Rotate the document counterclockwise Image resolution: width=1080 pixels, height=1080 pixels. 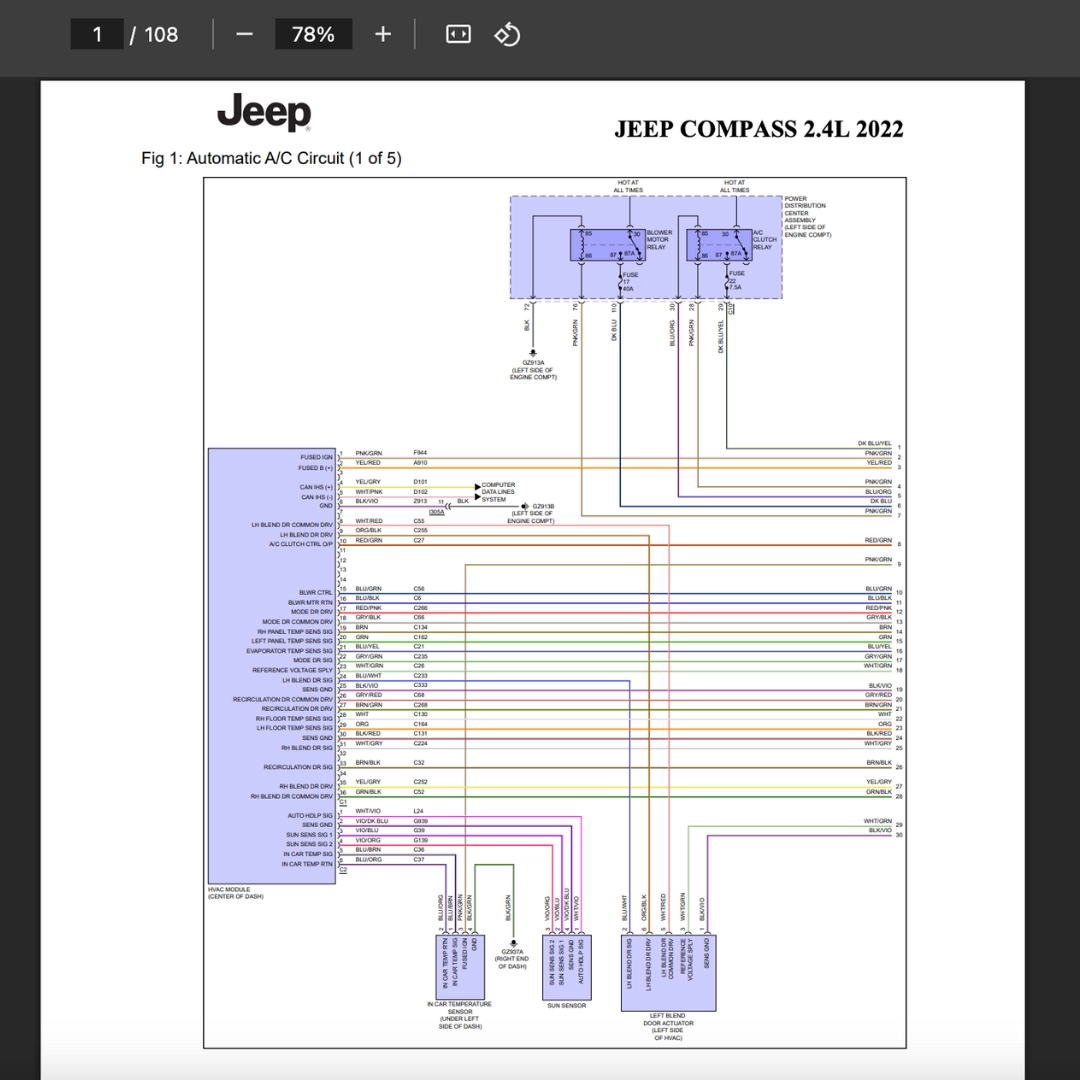tap(507, 34)
